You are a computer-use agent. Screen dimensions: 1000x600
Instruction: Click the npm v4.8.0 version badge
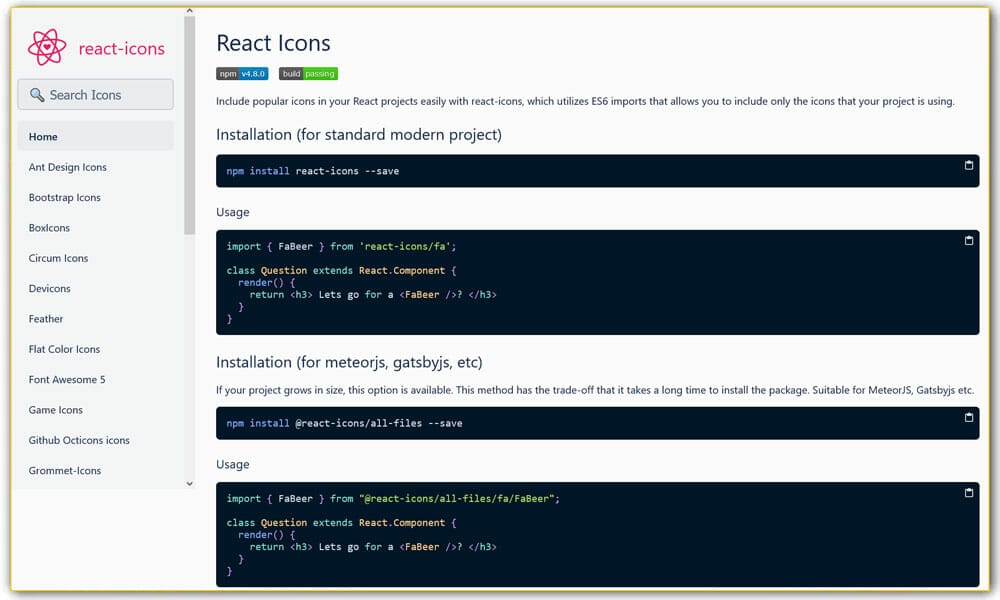pyautogui.click(x=242, y=73)
